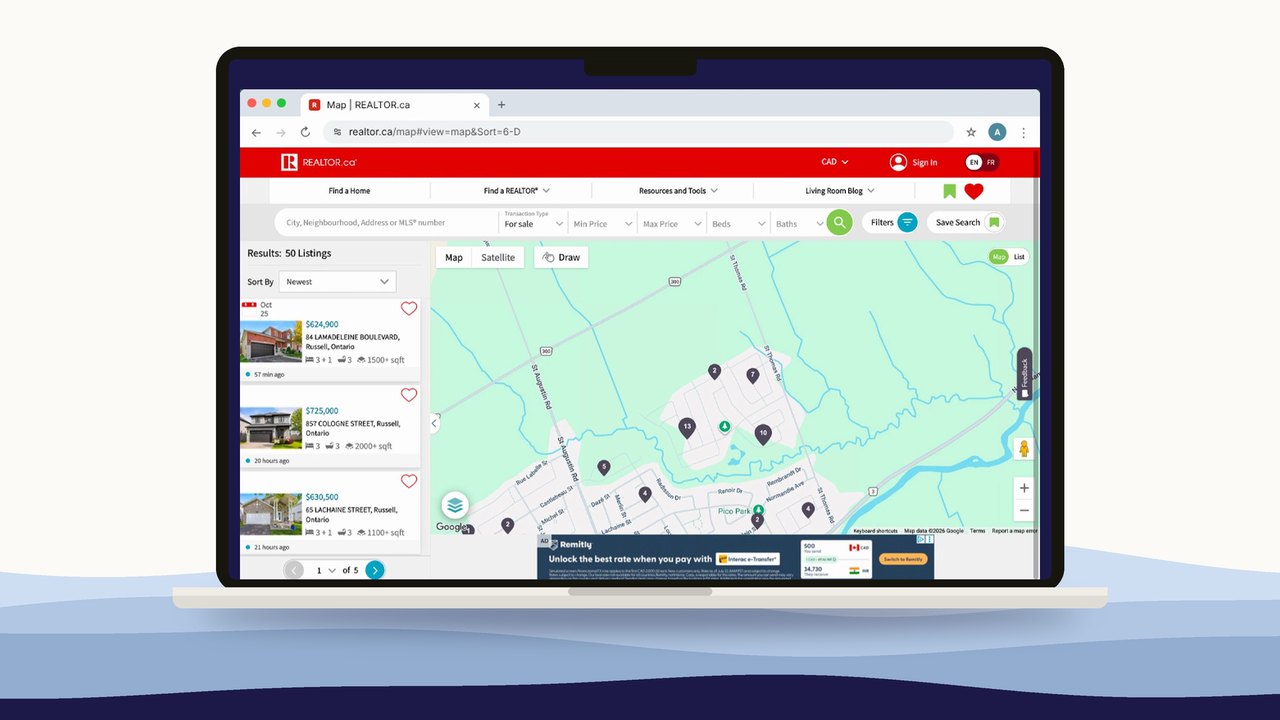Open the CAD currency dropdown
Viewport: 1280px width, 720px height.
(835, 162)
